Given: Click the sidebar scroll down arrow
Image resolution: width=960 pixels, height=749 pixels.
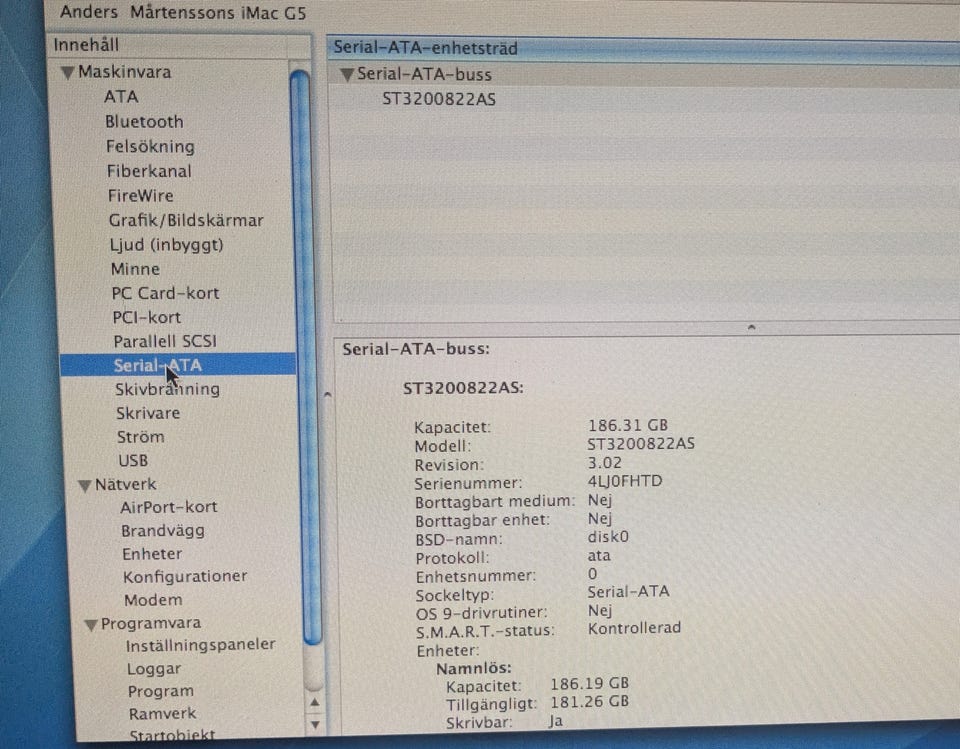Looking at the screenshot, I should (x=315, y=725).
